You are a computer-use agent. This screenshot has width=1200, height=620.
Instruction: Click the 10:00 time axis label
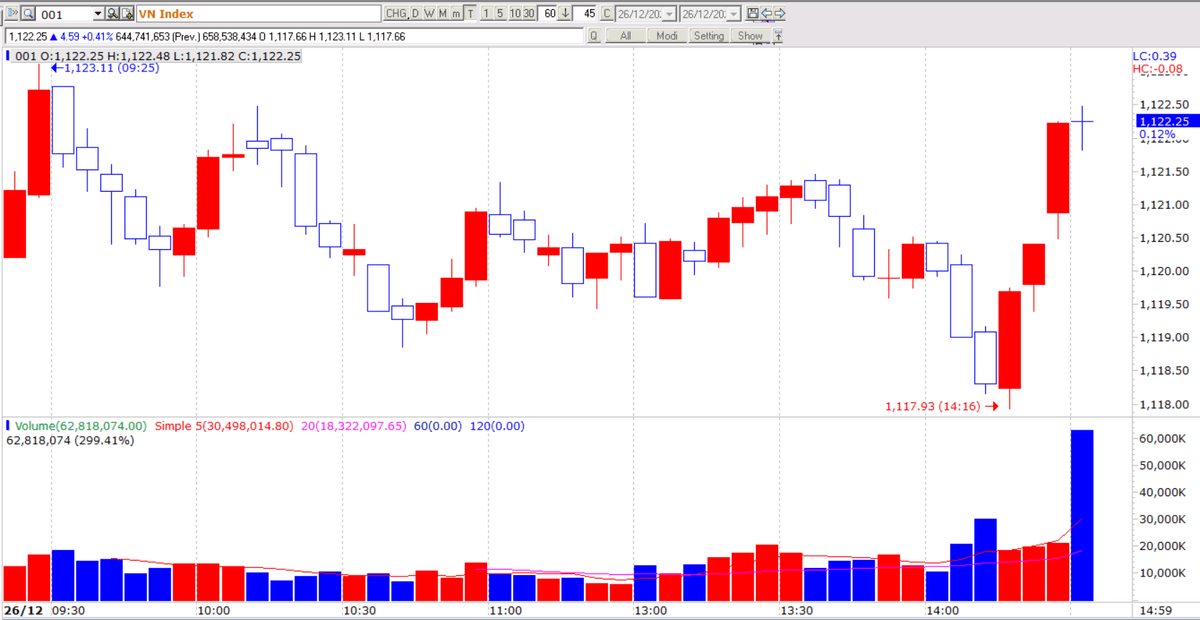(215, 610)
